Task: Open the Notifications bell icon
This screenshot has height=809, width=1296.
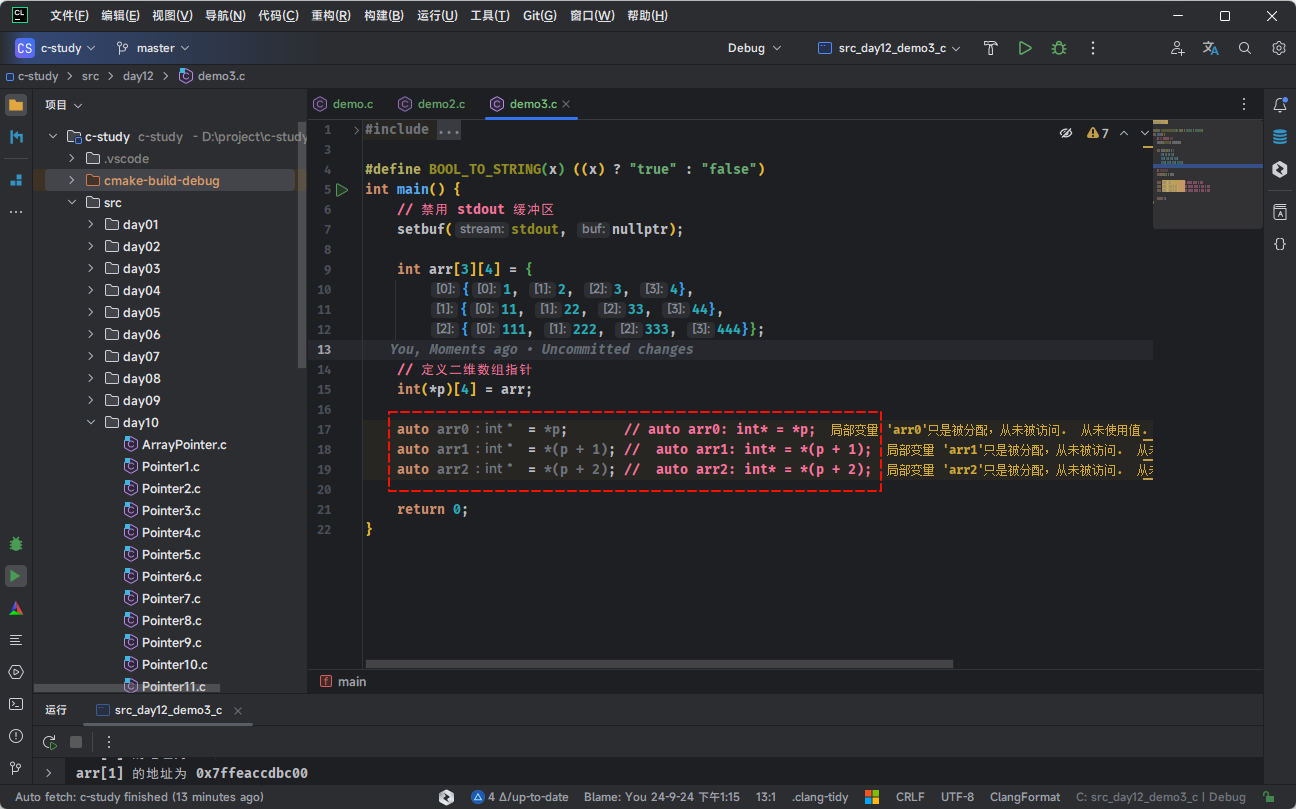Action: click(x=1279, y=105)
